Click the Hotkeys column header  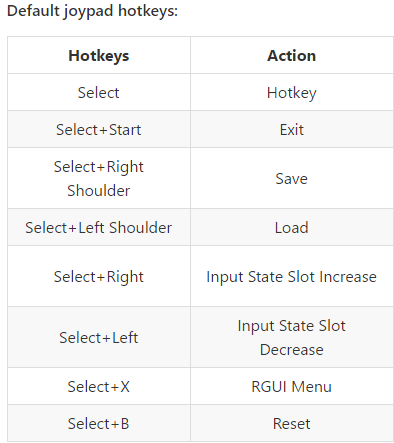tap(99, 55)
